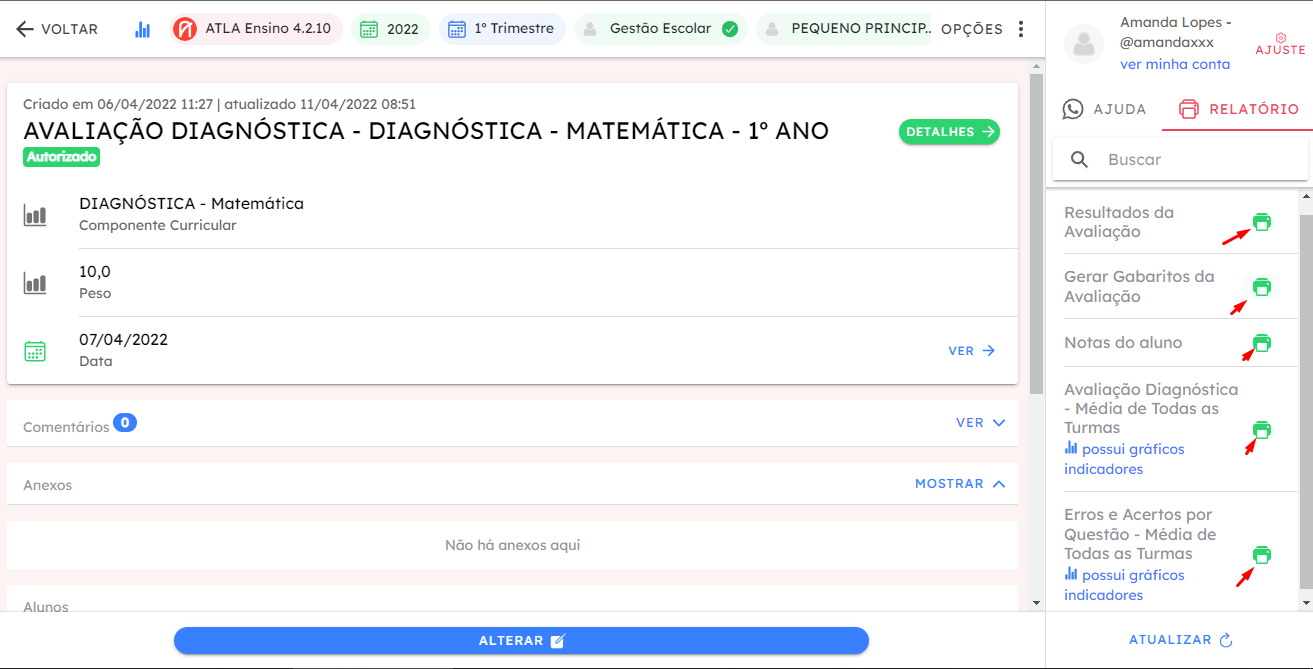Click the VOLTAR back arrow
Image resolution: width=1313 pixels, height=669 pixels.
pyautogui.click(x=25, y=29)
